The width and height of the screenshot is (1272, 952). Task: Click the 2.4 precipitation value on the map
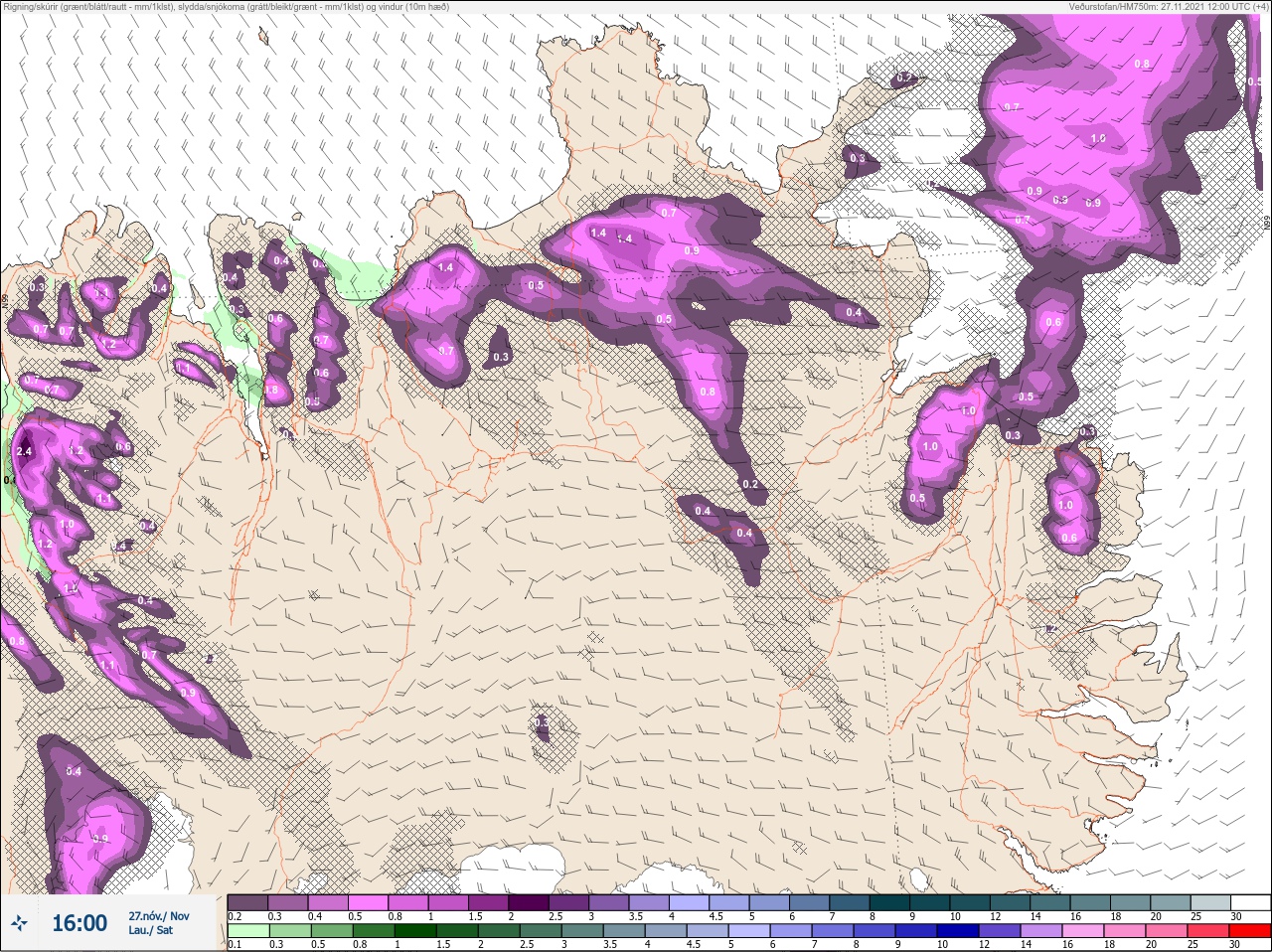click(26, 451)
